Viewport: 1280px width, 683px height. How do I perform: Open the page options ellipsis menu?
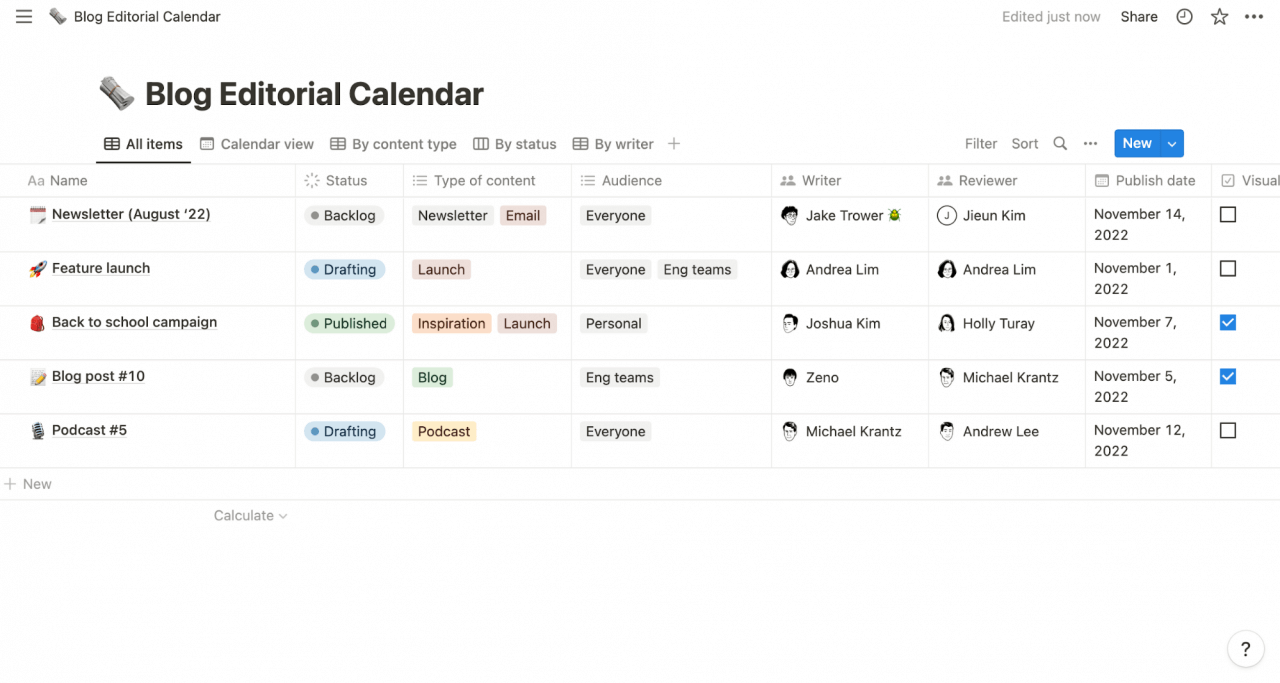click(x=1254, y=16)
